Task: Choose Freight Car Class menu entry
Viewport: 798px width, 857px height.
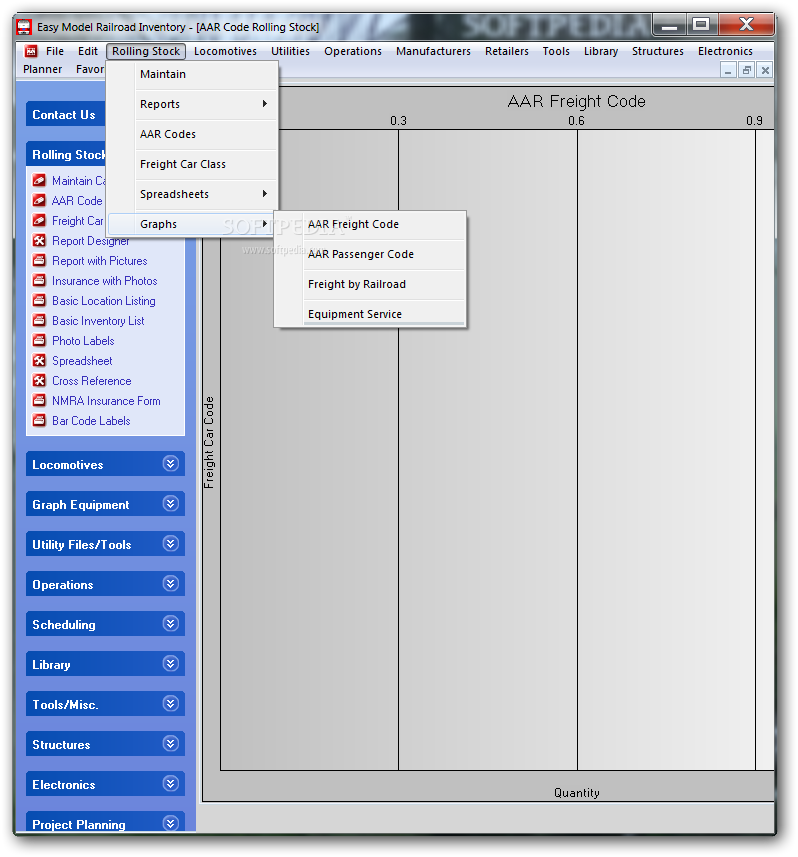Action: (x=192, y=164)
